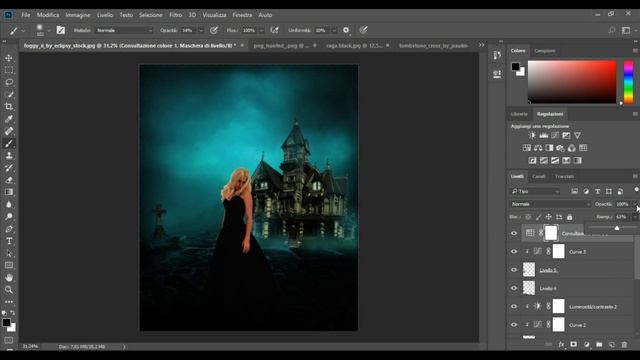The height and width of the screenshot is (360, 640).
Task: Hide the Livello 4 layer
Action: (x=514, y=288)
